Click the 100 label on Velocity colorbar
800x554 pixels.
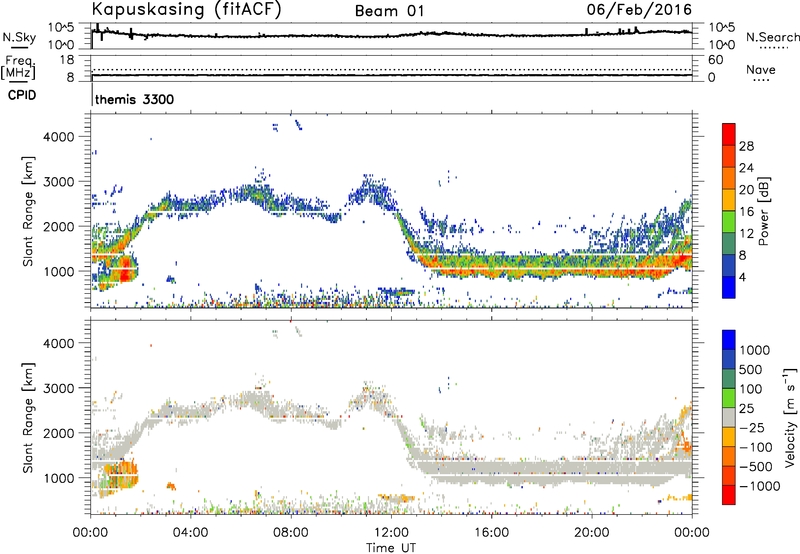[751, 389]
